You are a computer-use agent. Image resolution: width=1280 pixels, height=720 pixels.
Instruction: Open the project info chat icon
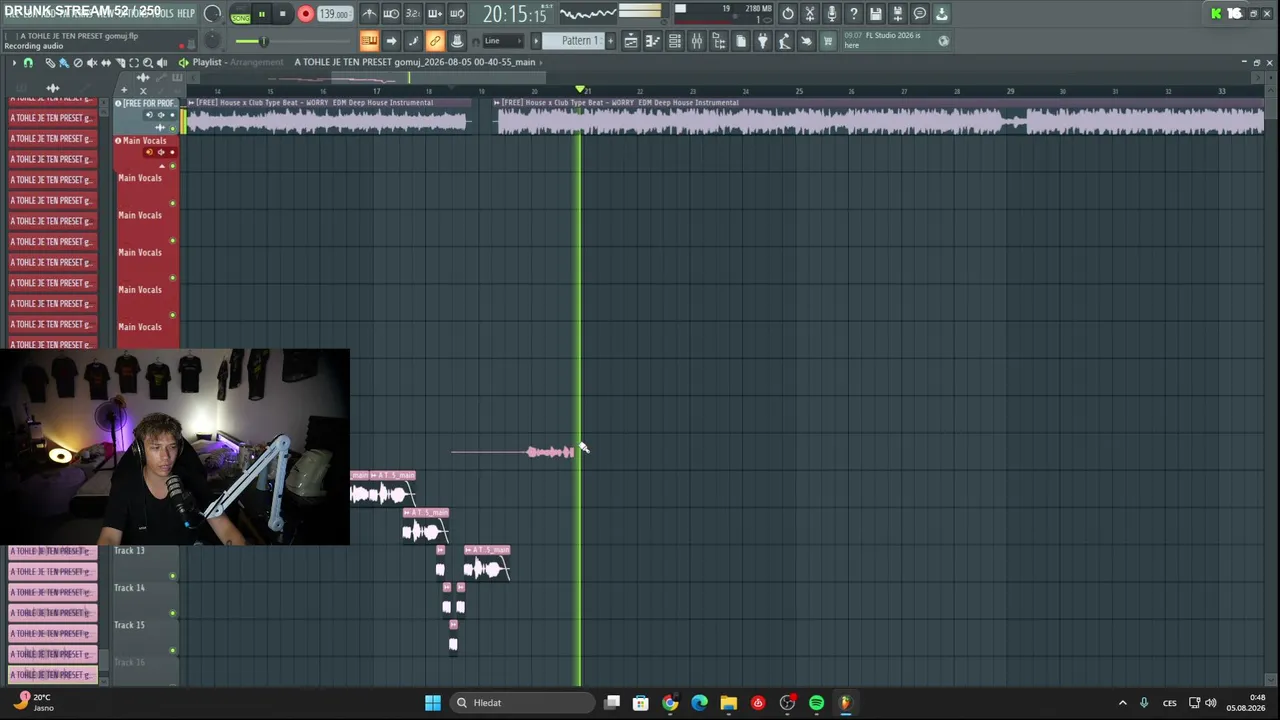[x=920, y=14]
